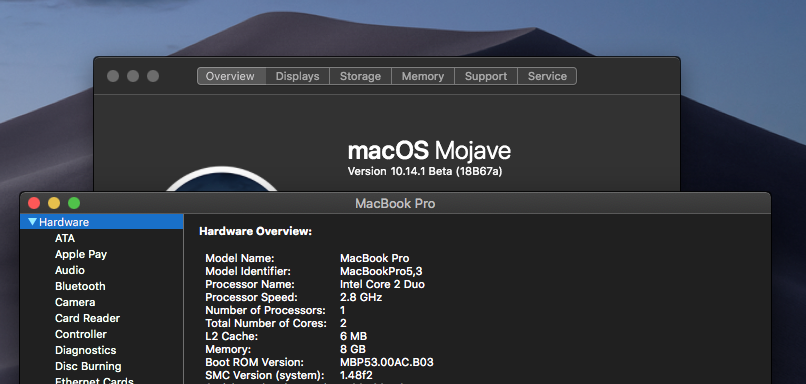Click the 2.8 GHz processor speed value

point(361,297)
